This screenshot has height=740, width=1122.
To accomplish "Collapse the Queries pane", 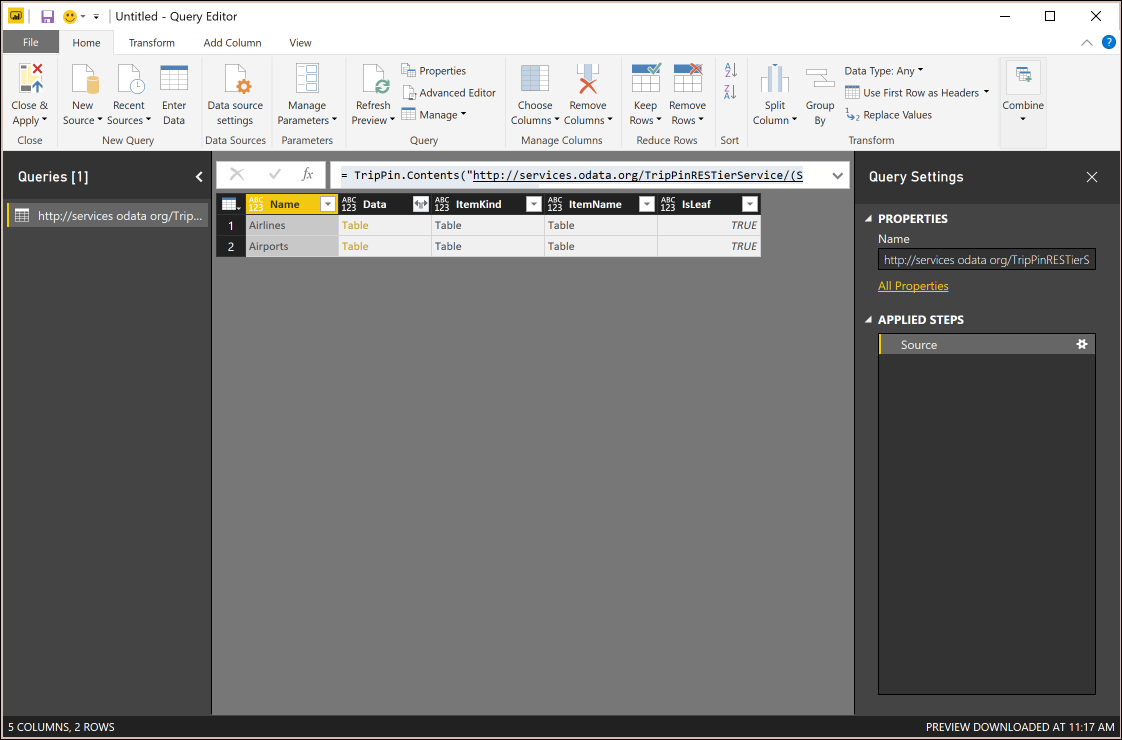I will coord(199,177).
